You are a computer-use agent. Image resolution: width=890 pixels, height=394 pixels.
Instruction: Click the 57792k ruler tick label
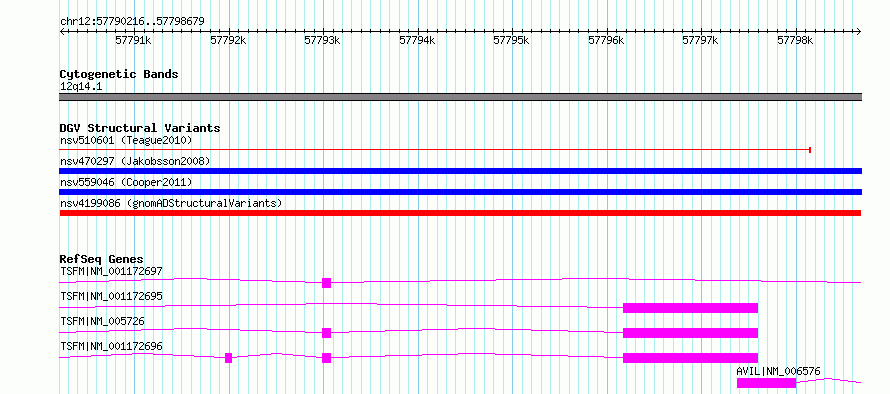pos(228,40)
